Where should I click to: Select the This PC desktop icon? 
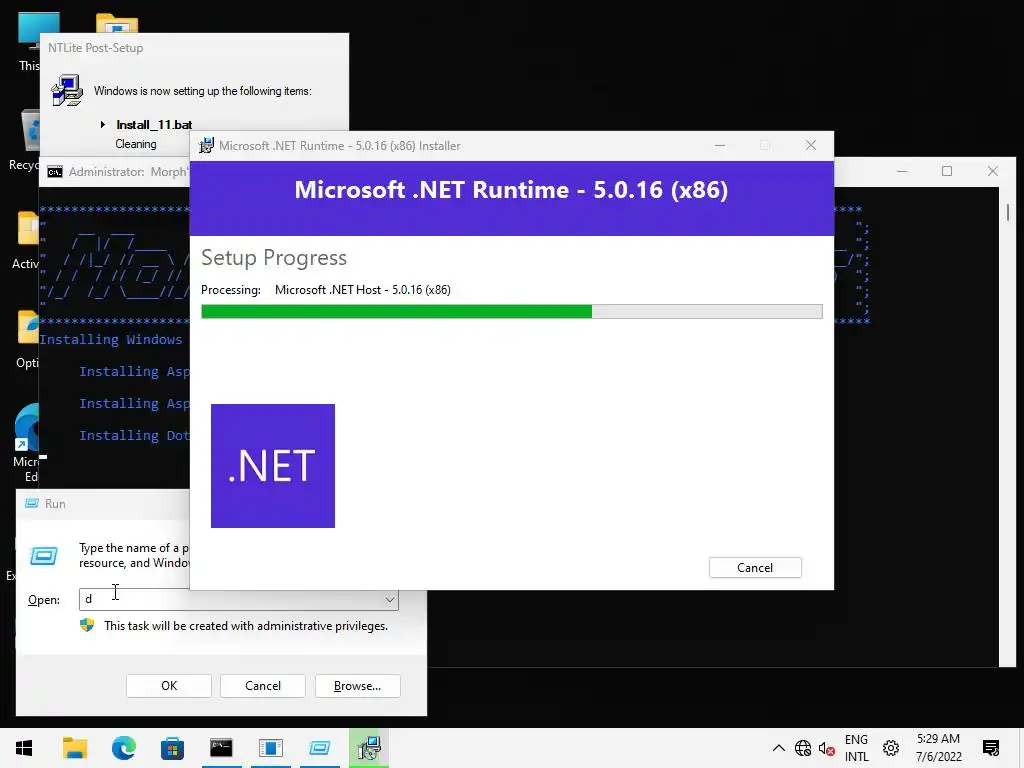tap(29, 42)
